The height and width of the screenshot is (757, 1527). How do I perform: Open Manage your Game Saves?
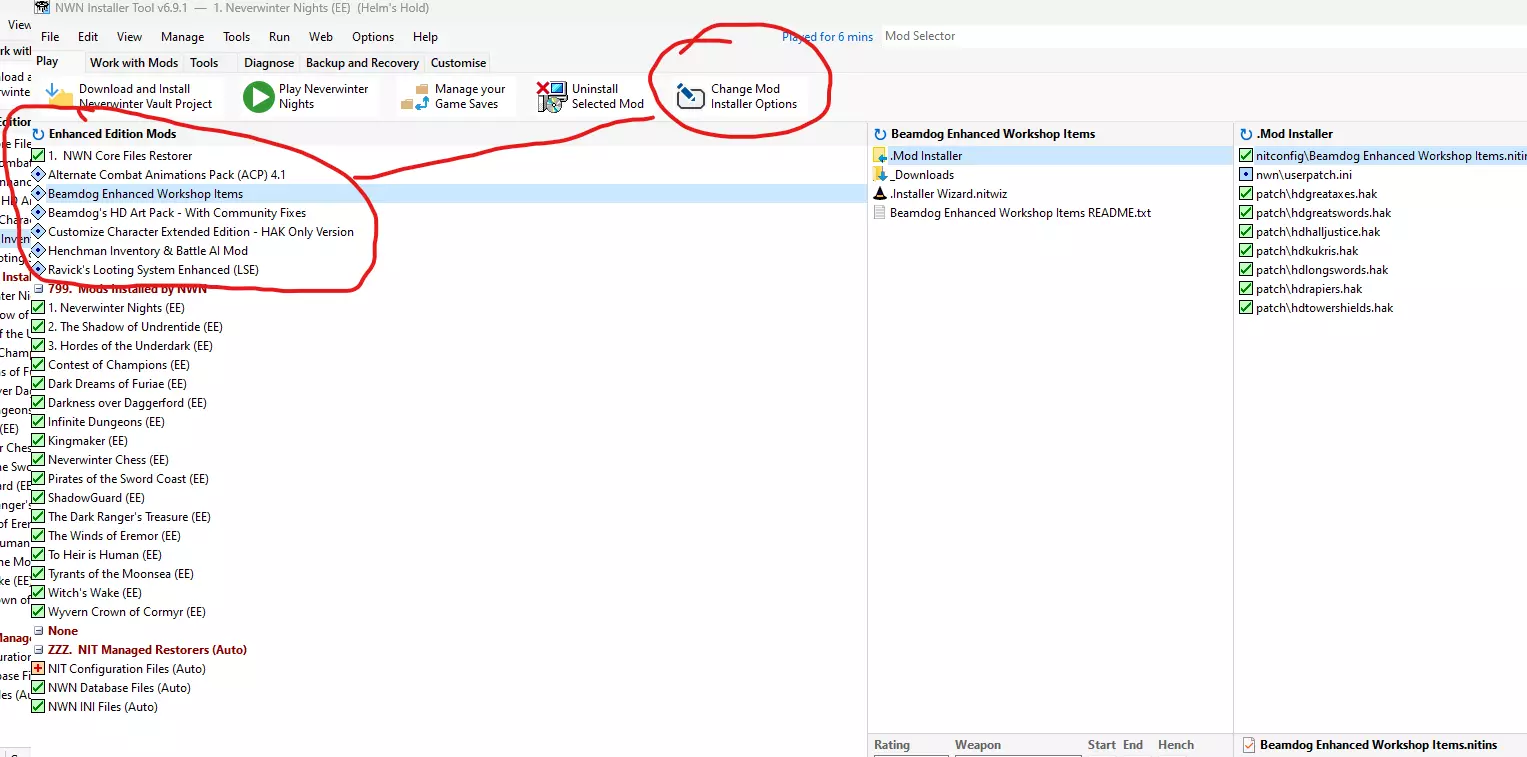tap(455, 96)
